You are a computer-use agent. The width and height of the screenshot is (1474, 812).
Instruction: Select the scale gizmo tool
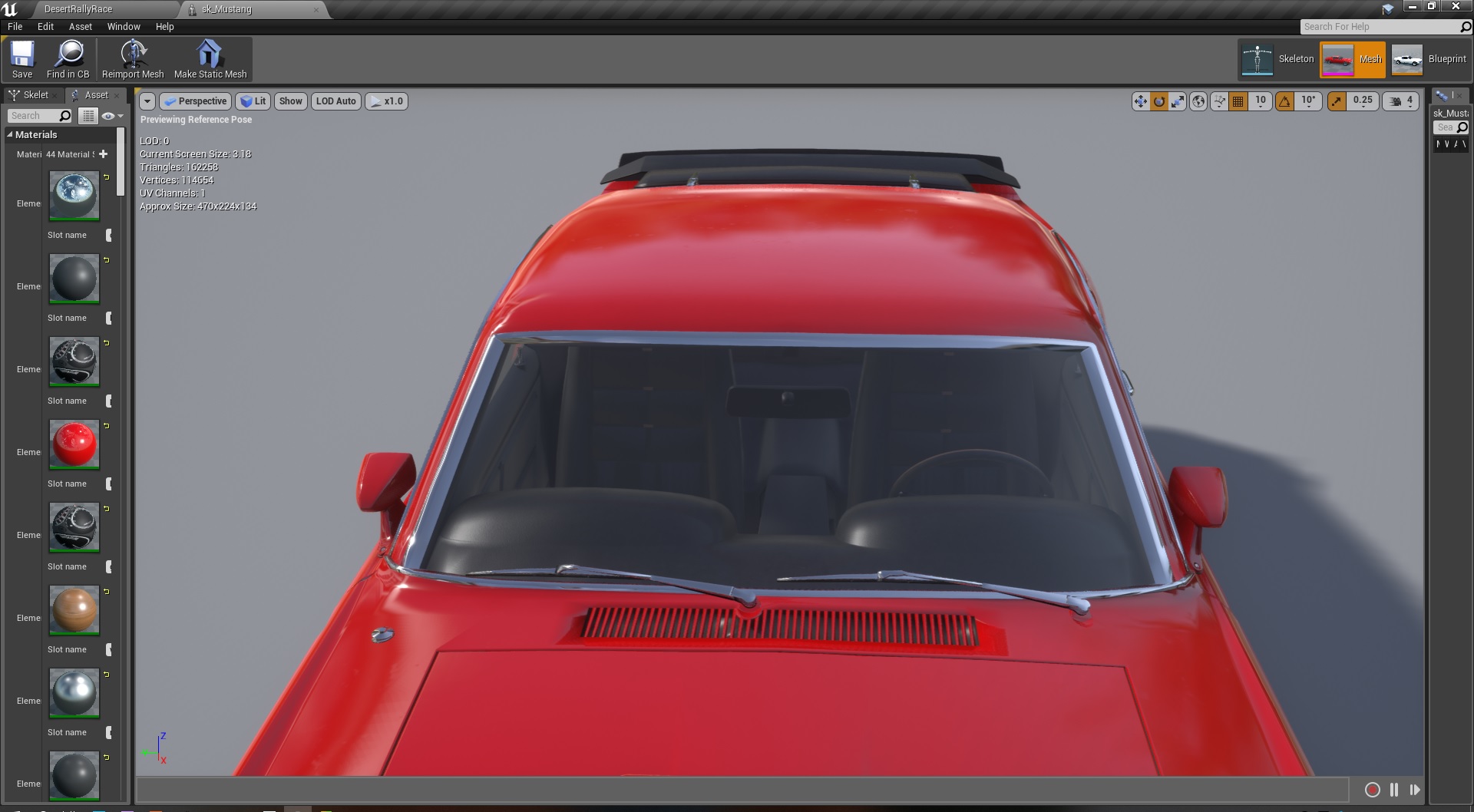click(x=1178, y=101)
